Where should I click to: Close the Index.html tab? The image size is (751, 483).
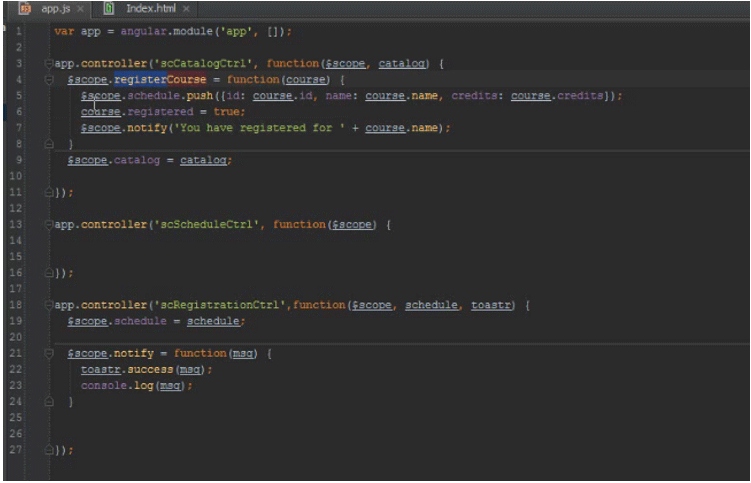point(186,9)
